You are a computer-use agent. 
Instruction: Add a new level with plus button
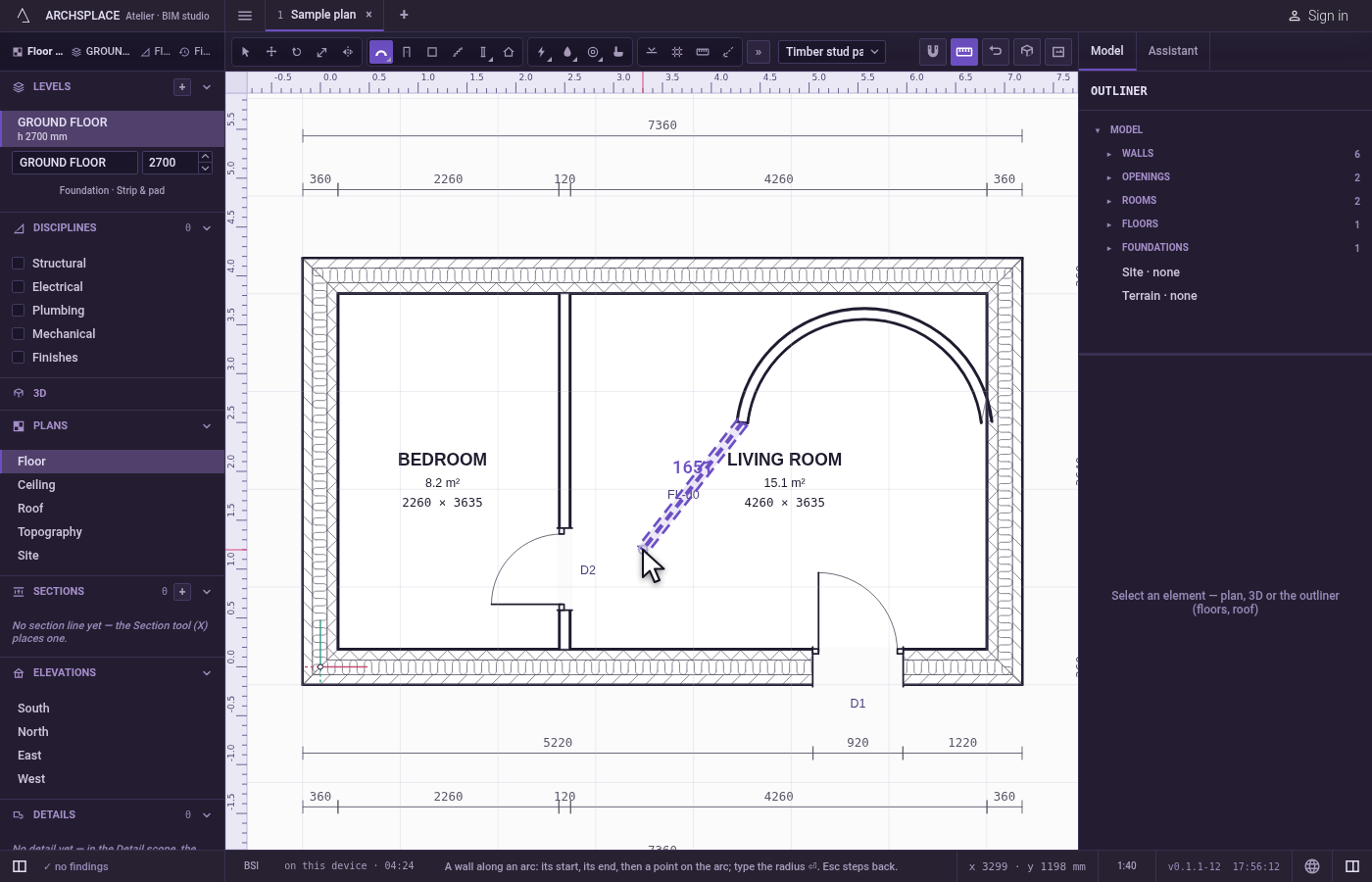coord(182,87)
